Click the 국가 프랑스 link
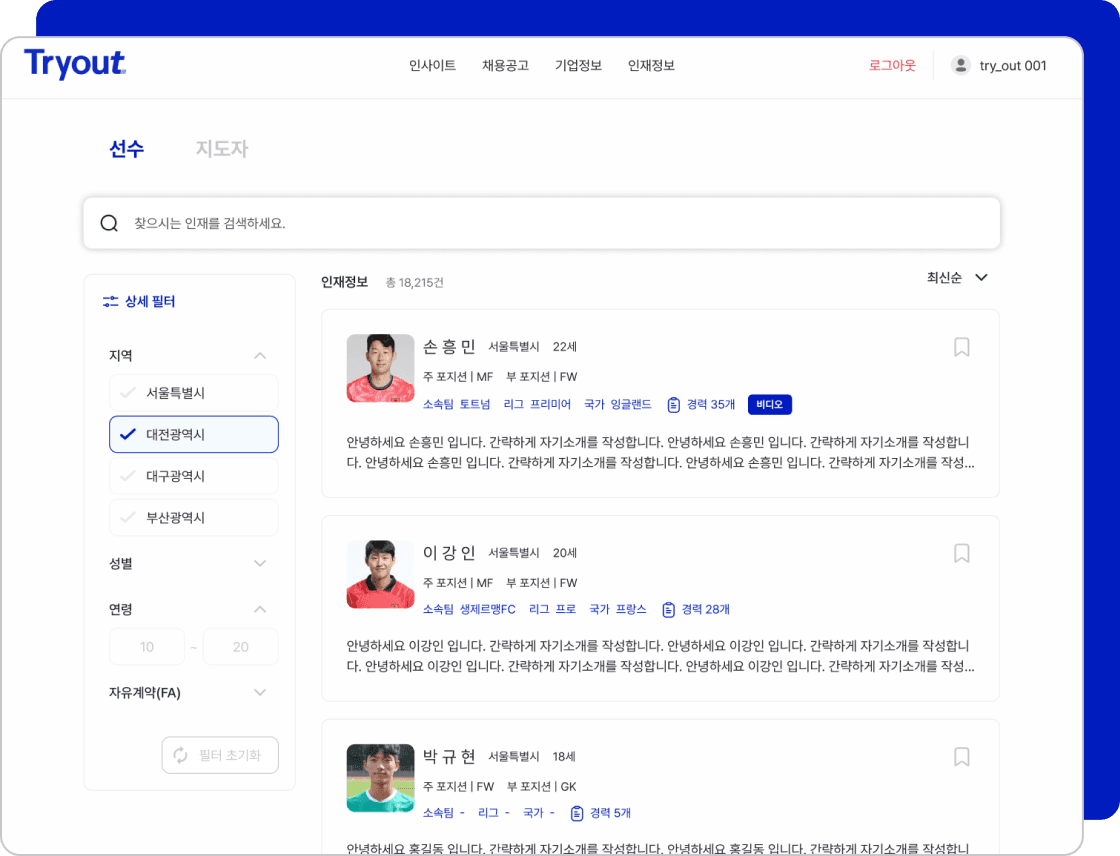1120x856 pixels. (618, 609)
